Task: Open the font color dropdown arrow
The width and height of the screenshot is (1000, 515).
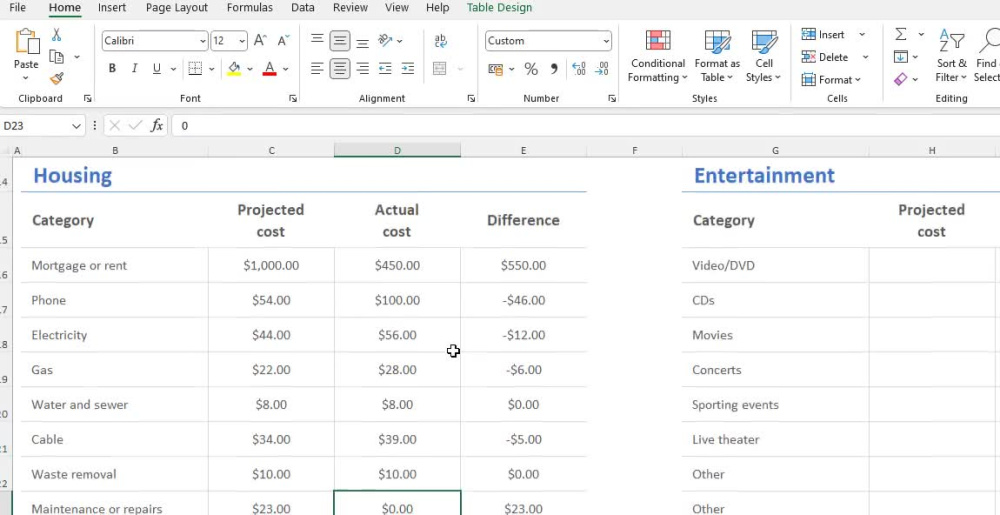Action: 286,69
